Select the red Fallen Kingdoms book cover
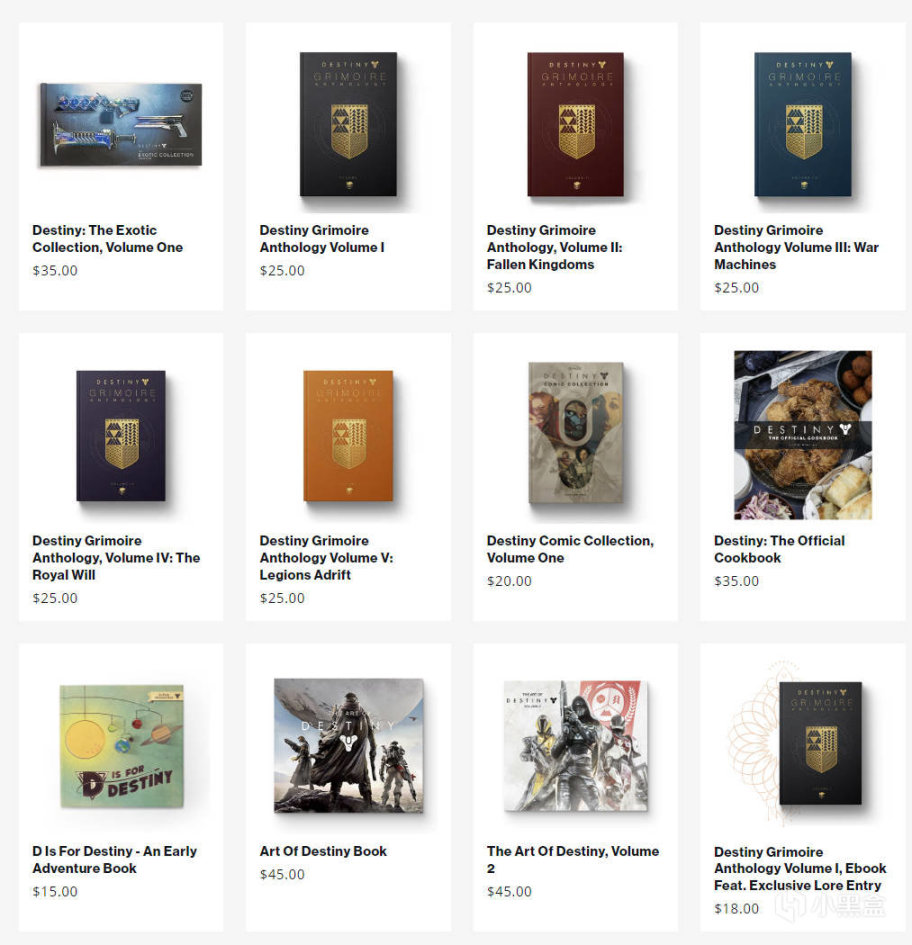The width and height of the screenshot is (912, 945). (576, 124)
